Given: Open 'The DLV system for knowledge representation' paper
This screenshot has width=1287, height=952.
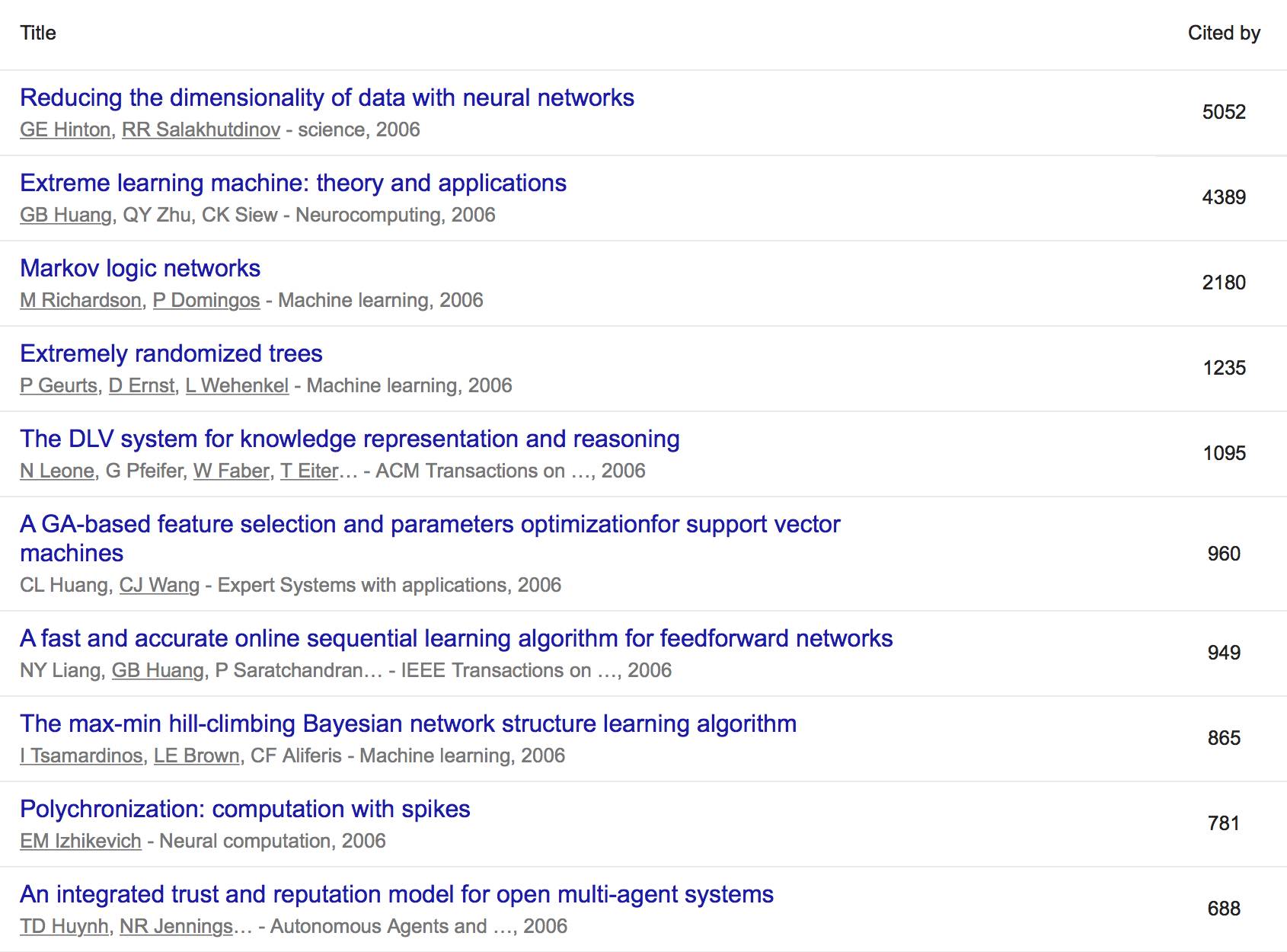Looking at the screenshot, I should [350, 439].
